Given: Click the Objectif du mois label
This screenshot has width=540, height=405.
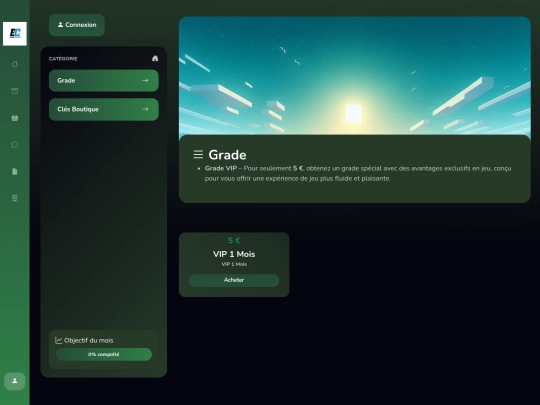Looking at the screenshot, I should click(x=89, y=341).
